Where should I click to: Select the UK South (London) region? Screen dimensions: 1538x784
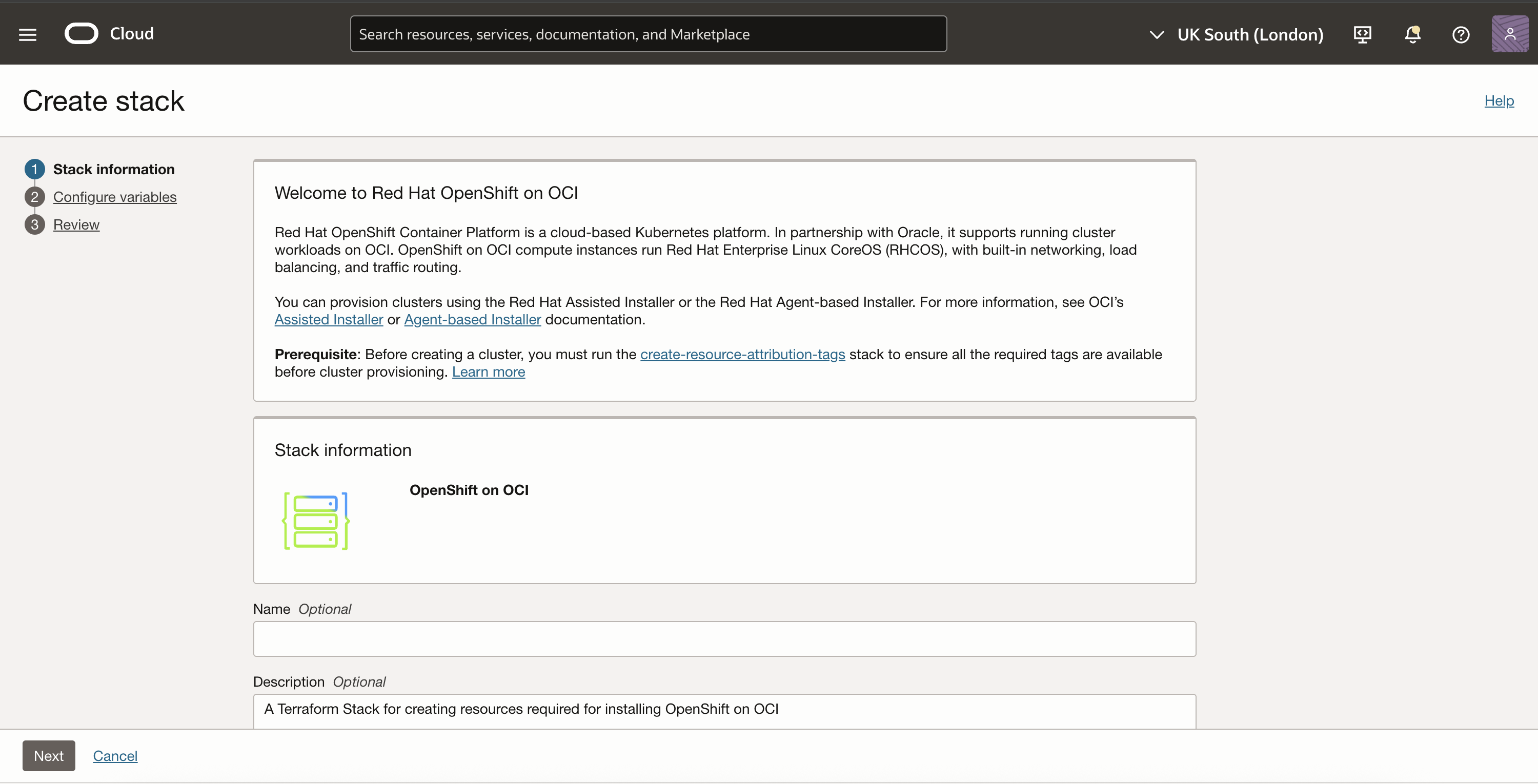click(1251, 35)
